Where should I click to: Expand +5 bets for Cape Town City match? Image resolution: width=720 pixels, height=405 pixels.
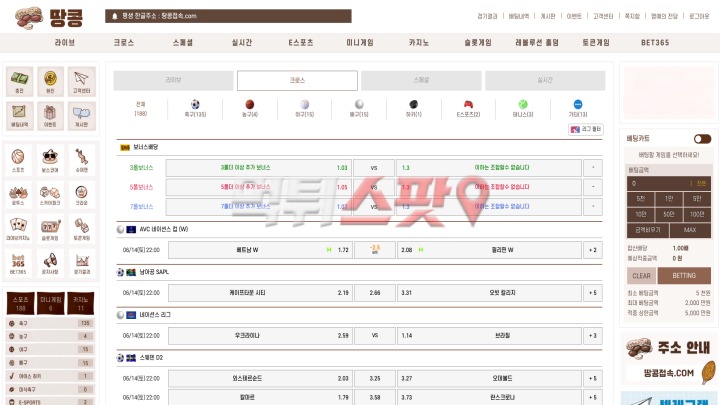coord(593,293)
